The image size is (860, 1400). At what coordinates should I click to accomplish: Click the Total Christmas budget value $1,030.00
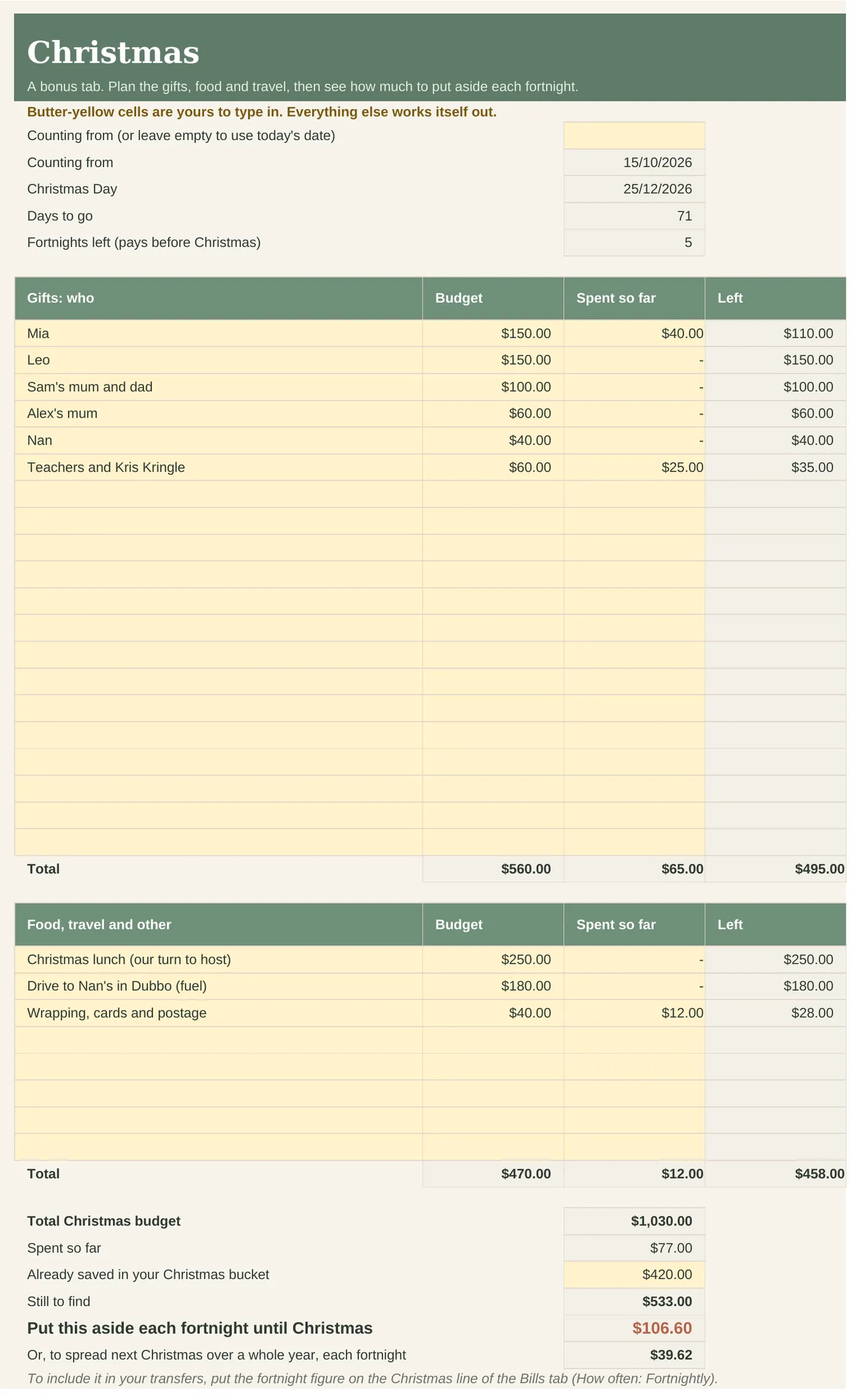[x=634, y=1221]
